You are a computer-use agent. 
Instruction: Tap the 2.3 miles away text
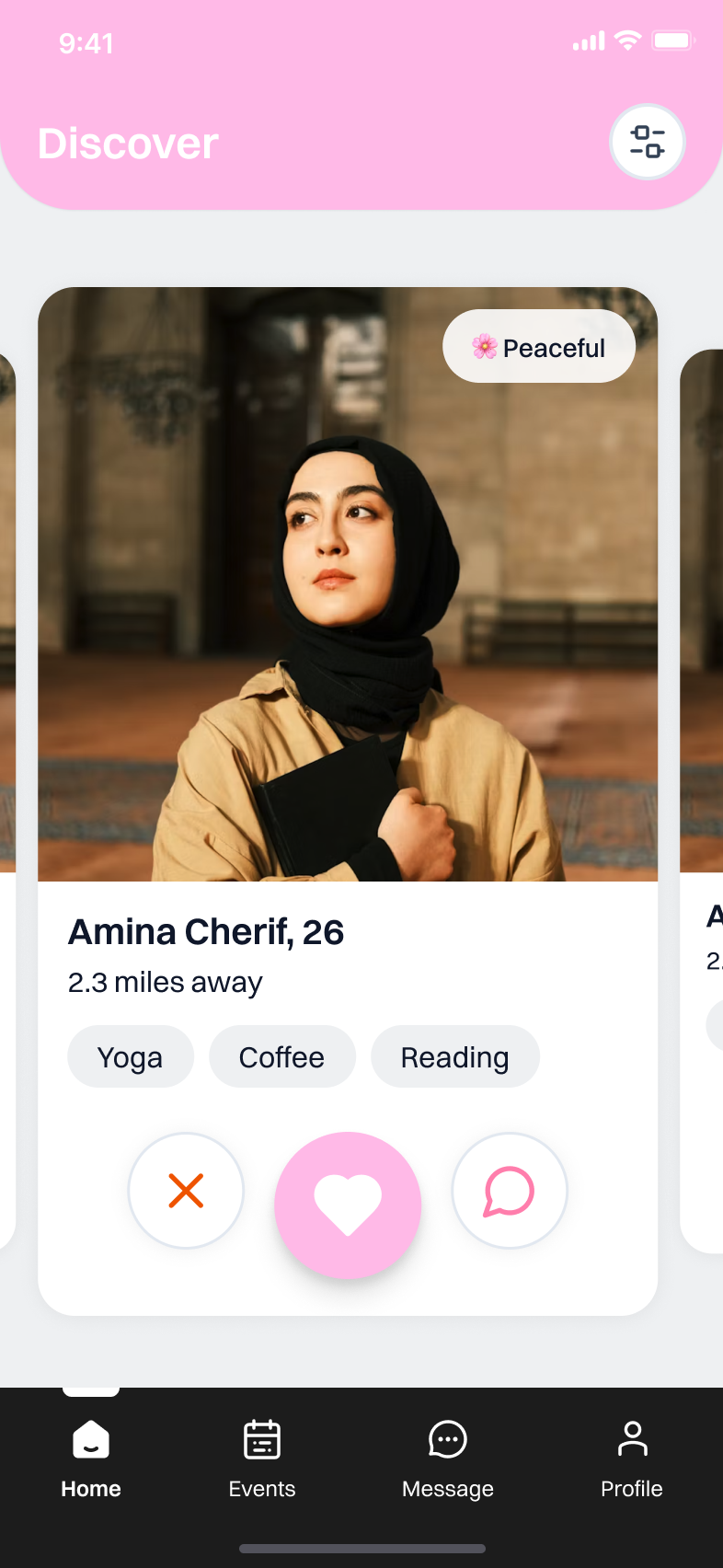click(166, 983)
